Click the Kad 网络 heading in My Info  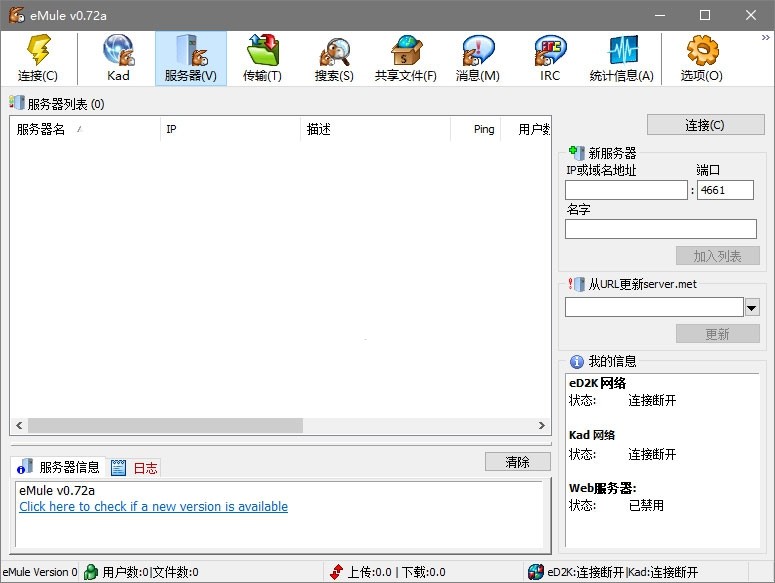[592, 435]
